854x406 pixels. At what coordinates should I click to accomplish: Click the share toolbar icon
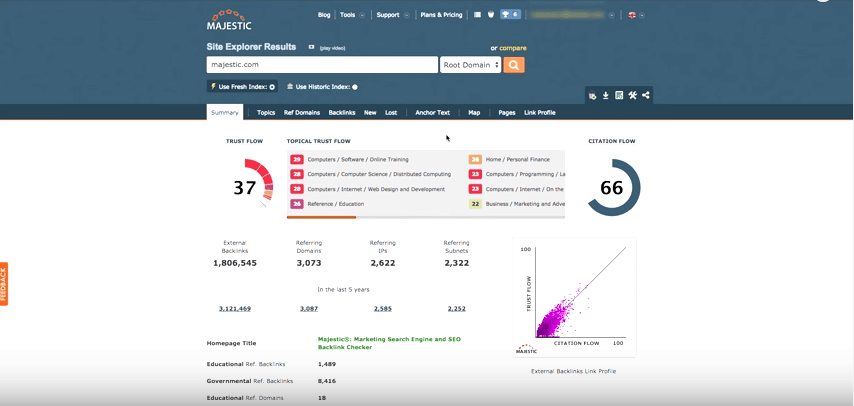click(645, 96)
